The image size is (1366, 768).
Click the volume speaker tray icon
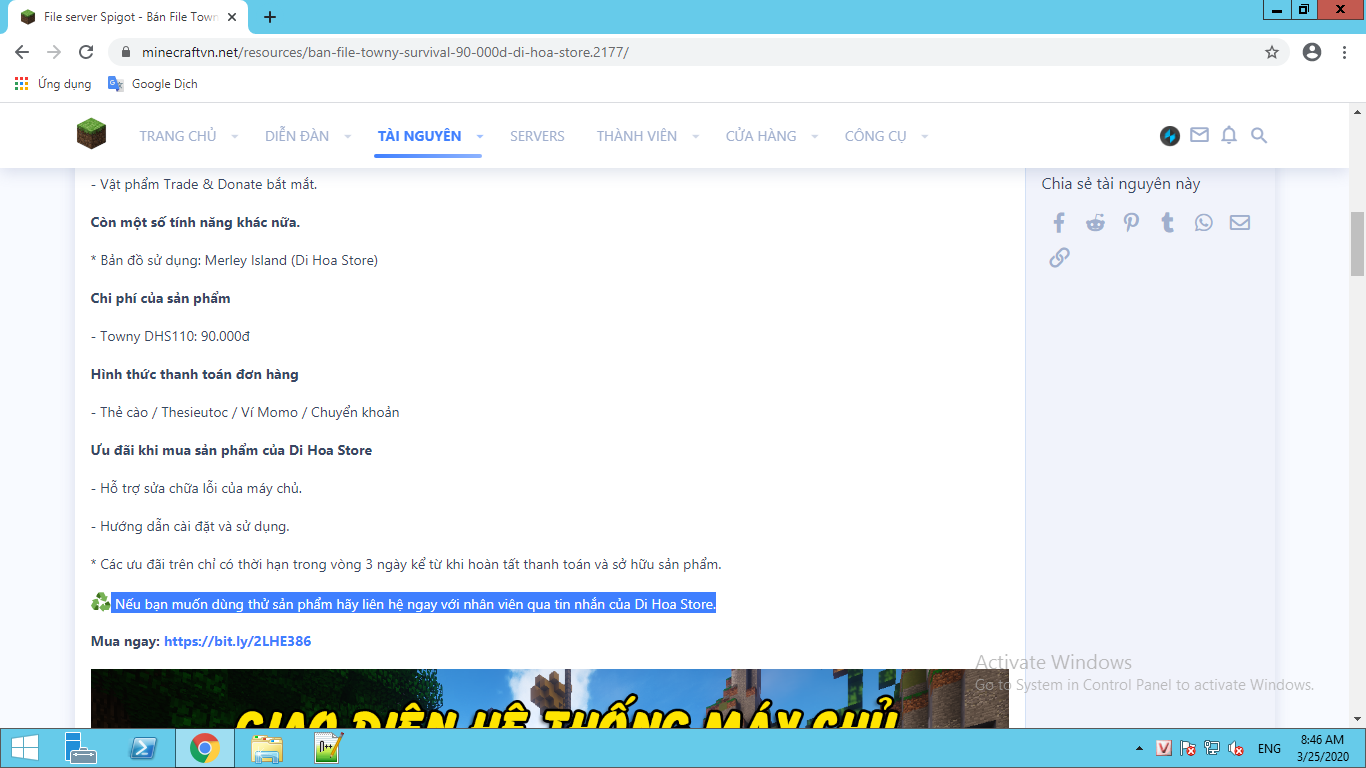[x=1236, y=749]
